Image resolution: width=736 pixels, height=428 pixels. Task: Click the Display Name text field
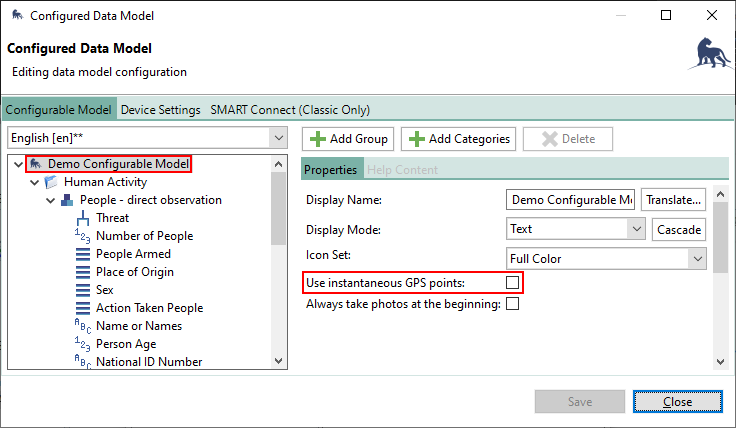[x=570, y=199]
